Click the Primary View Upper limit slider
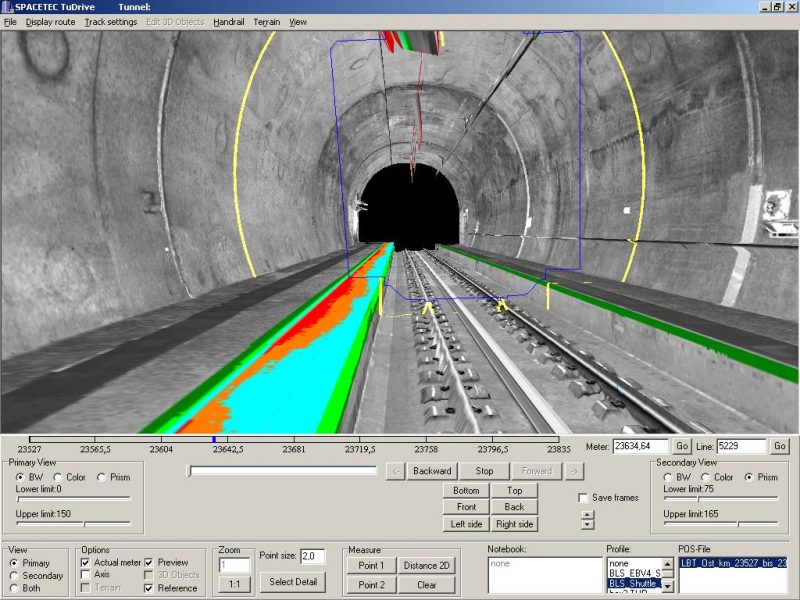Image resolution: width=800 pixels, height=600 pixels. [72, 523]
